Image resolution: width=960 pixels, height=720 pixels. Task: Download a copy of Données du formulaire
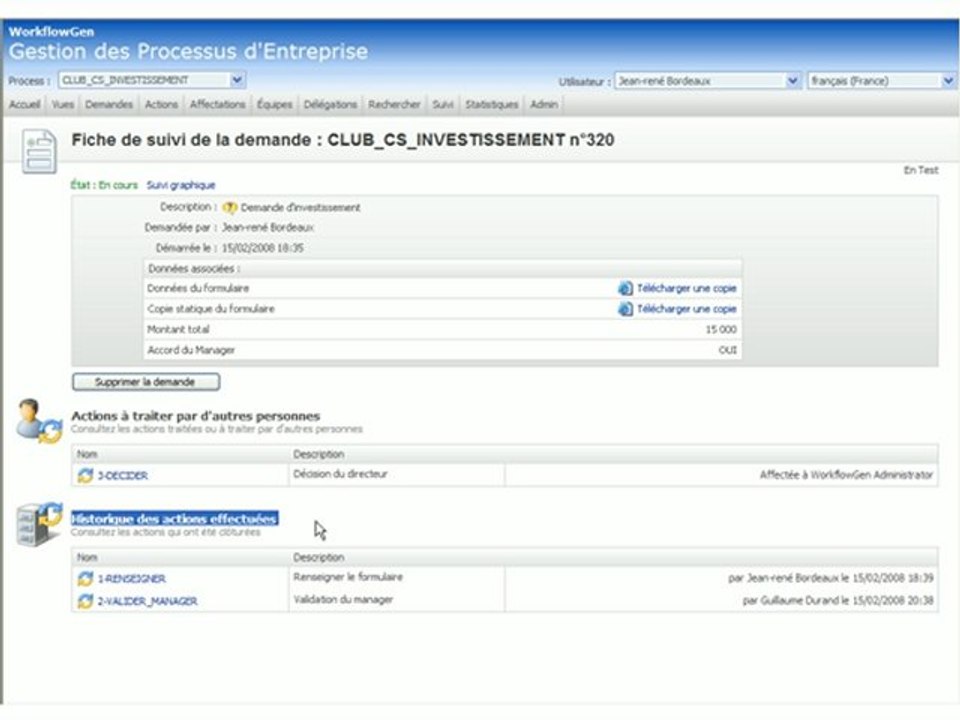coord(686,288)
